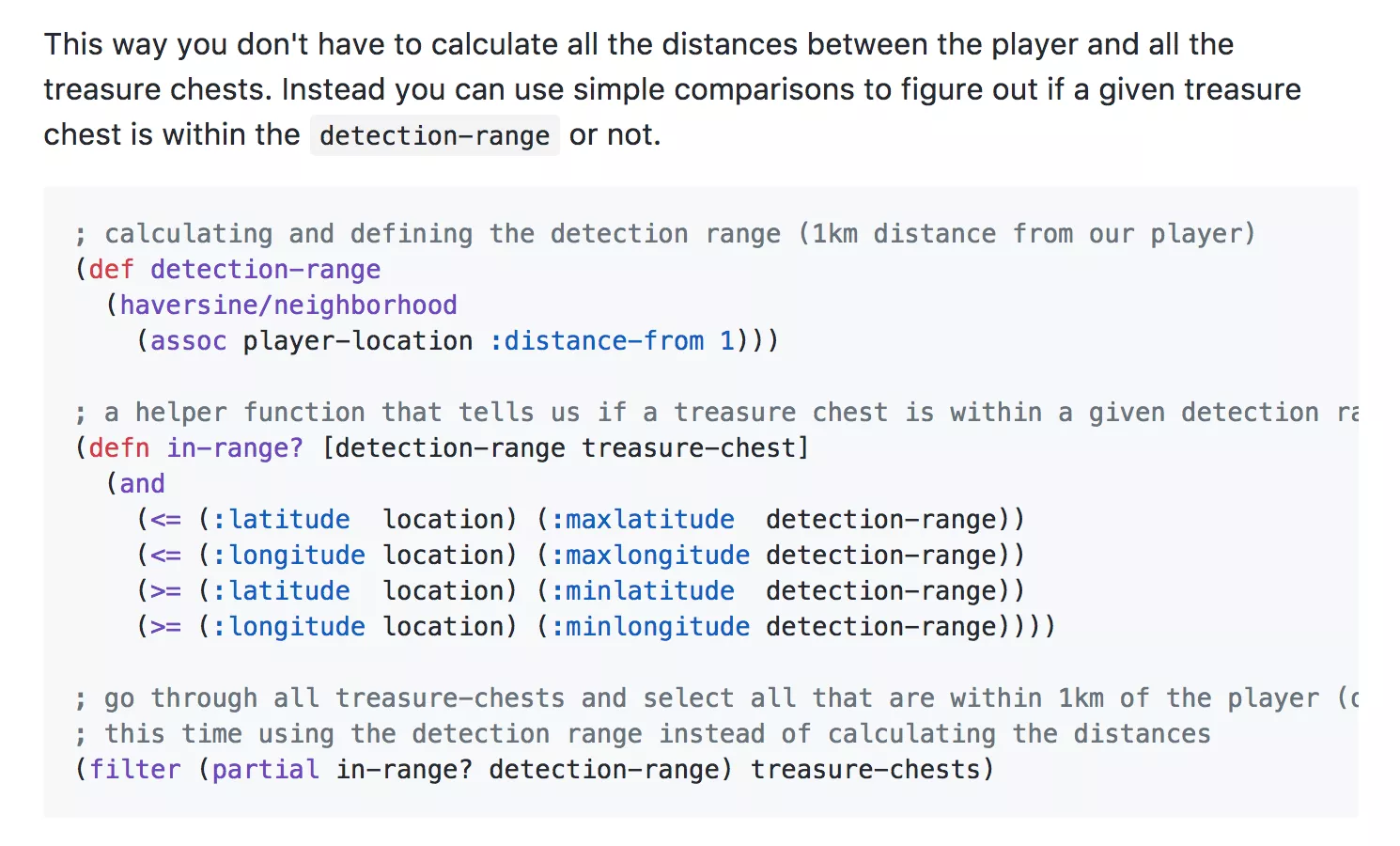Click the :minlongitude keyword
The image size is (1400, 846).
point(650,627)
